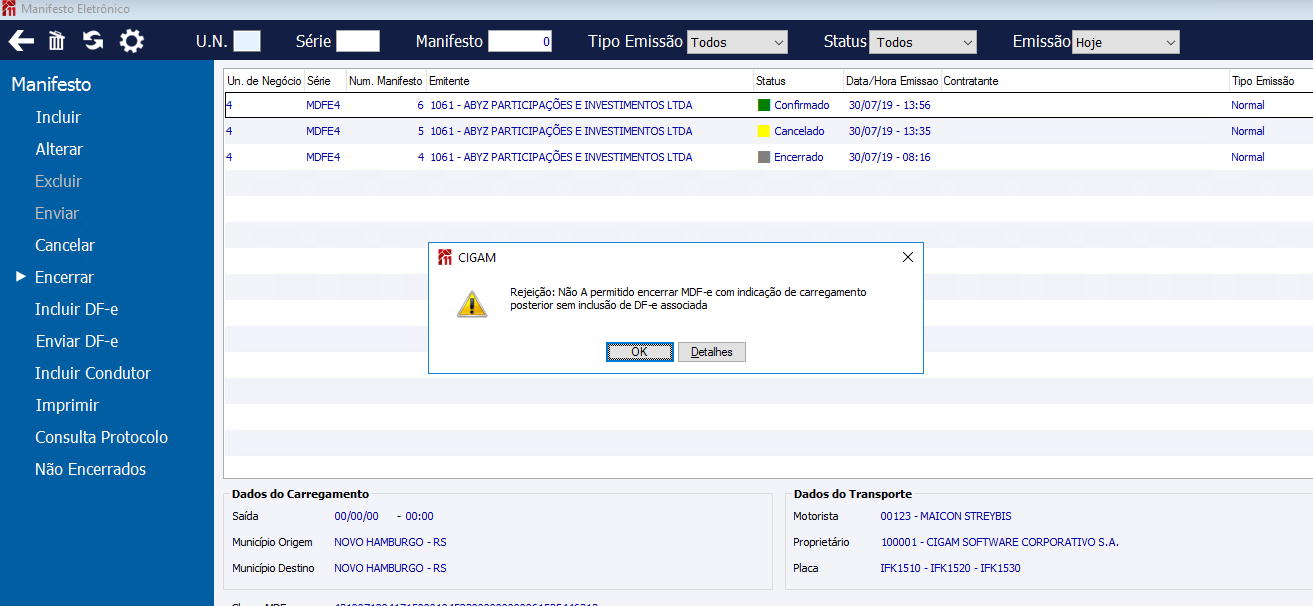
Task: Click the back arrow icon in toolbar
Action: tap(21, 41)
